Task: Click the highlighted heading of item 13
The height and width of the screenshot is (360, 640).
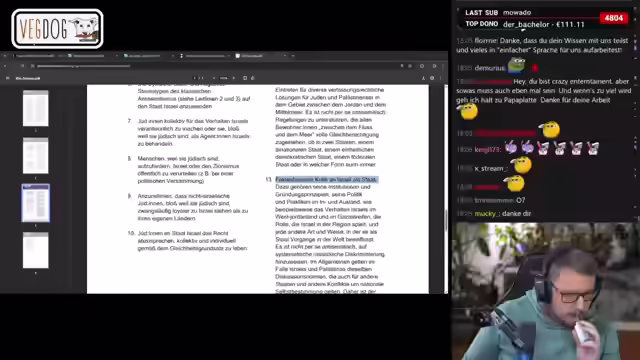Action: (x=327, y=179)
